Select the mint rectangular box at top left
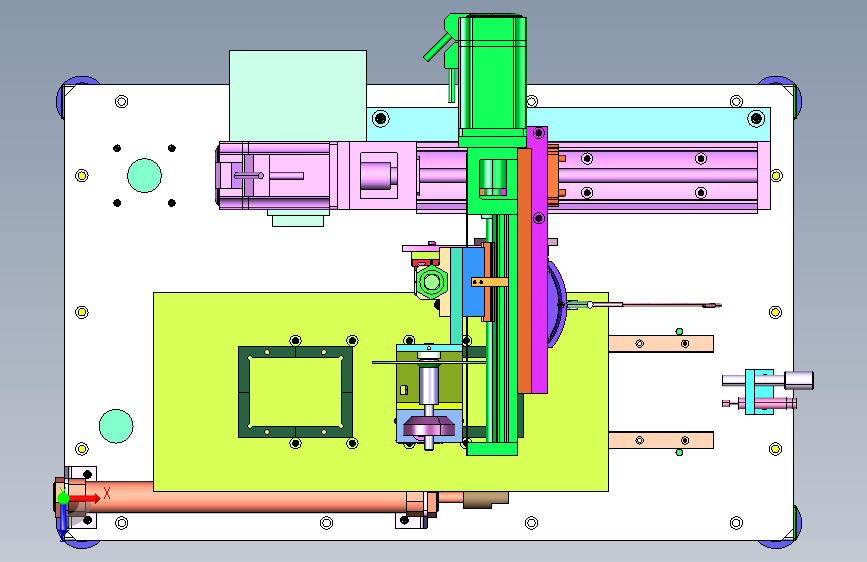Image resolution: width=867 pixels, height=562 pixels. pos(297,95)
